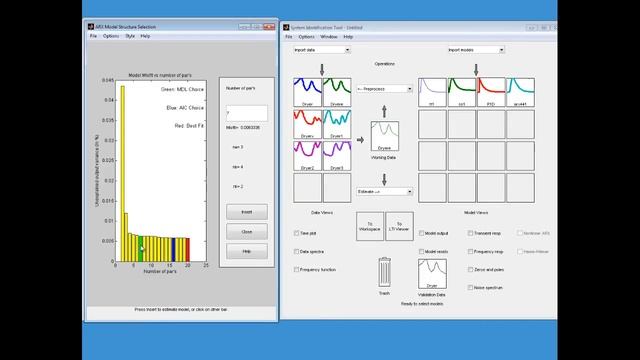Click the blue AIC choice bar

[x=173, y=249]
